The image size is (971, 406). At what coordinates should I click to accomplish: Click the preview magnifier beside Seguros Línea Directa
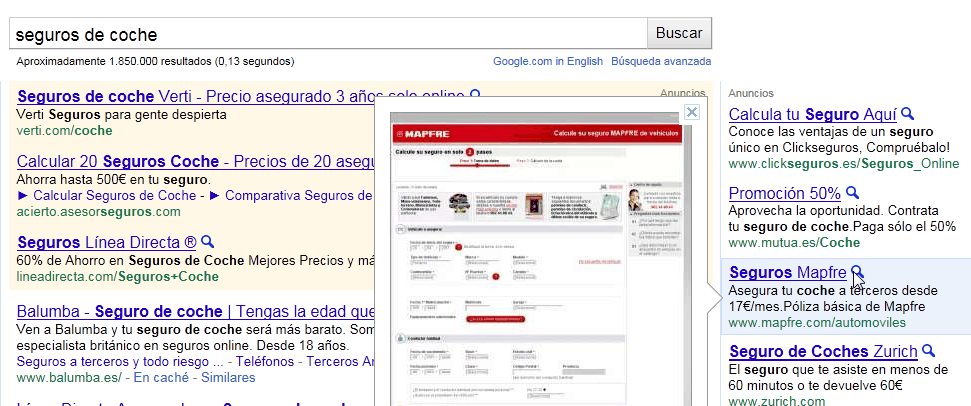tap(208, 241)
